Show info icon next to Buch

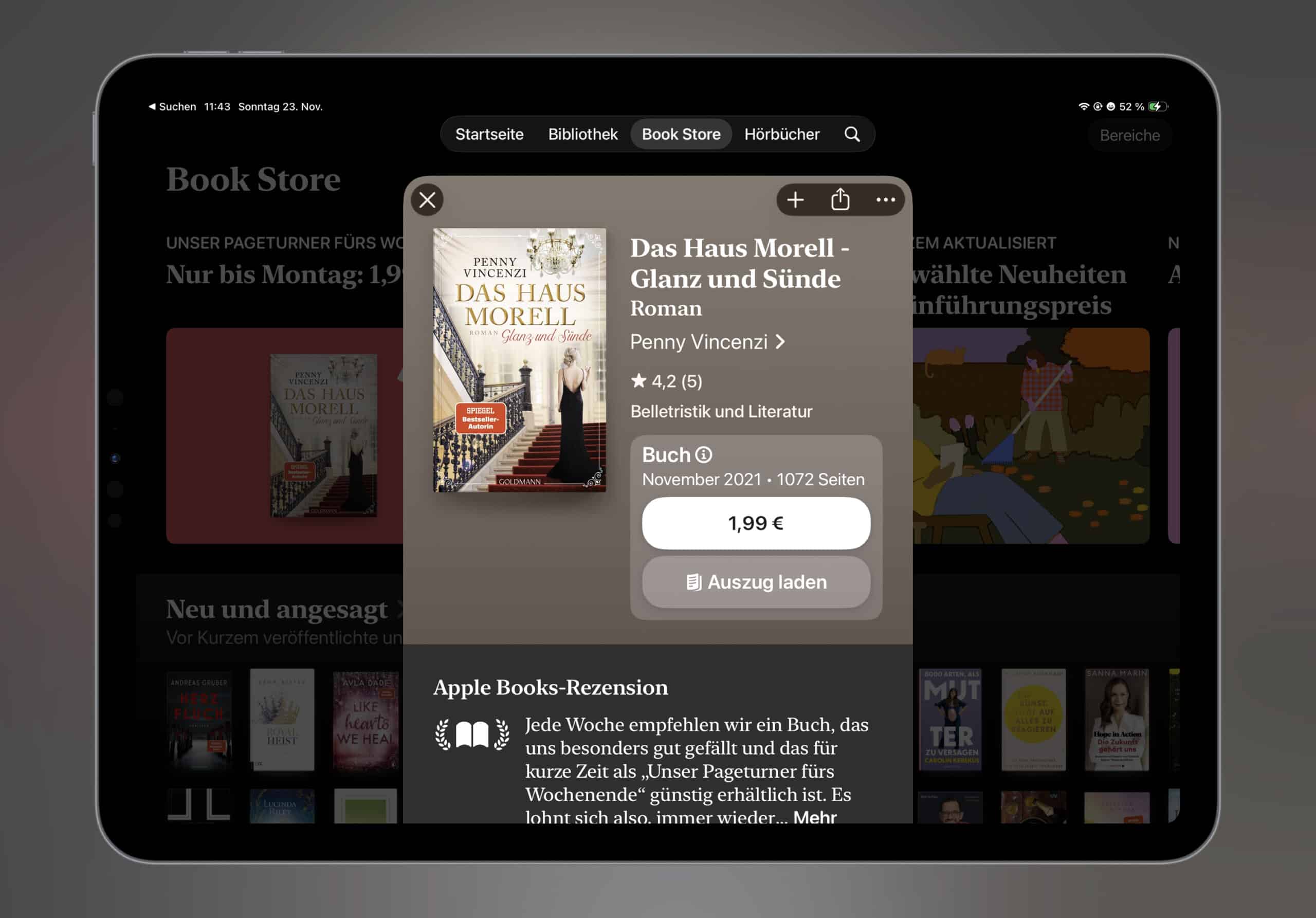point(704,454)
